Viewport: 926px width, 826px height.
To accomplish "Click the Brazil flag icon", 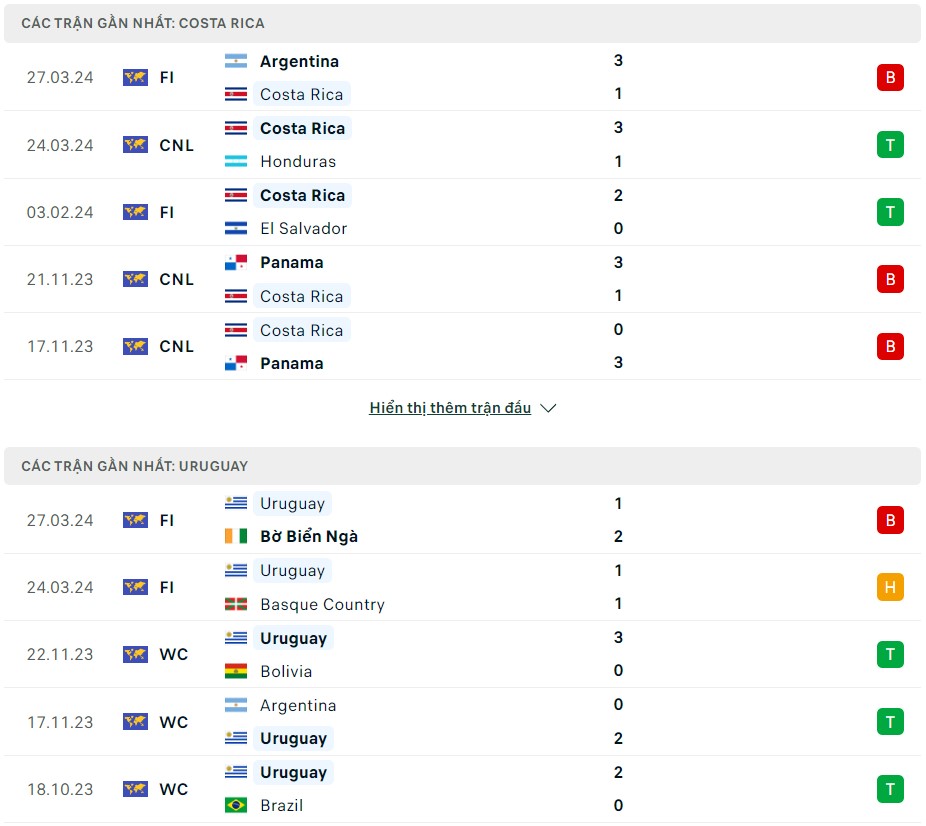I will 236,805.
